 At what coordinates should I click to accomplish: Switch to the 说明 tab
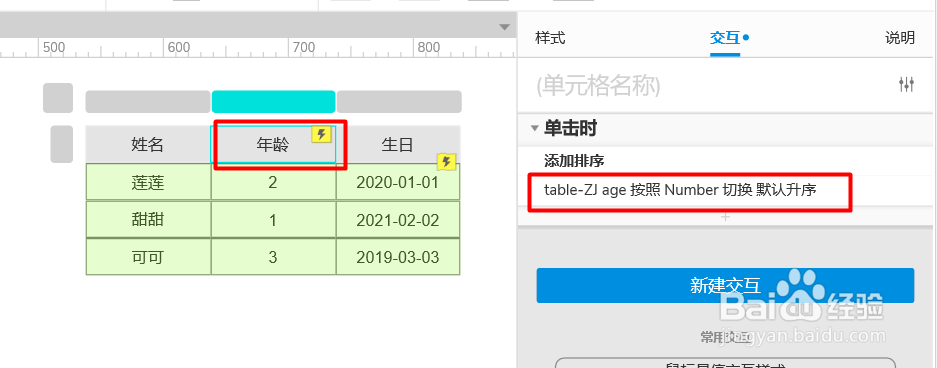pos(900,38)
